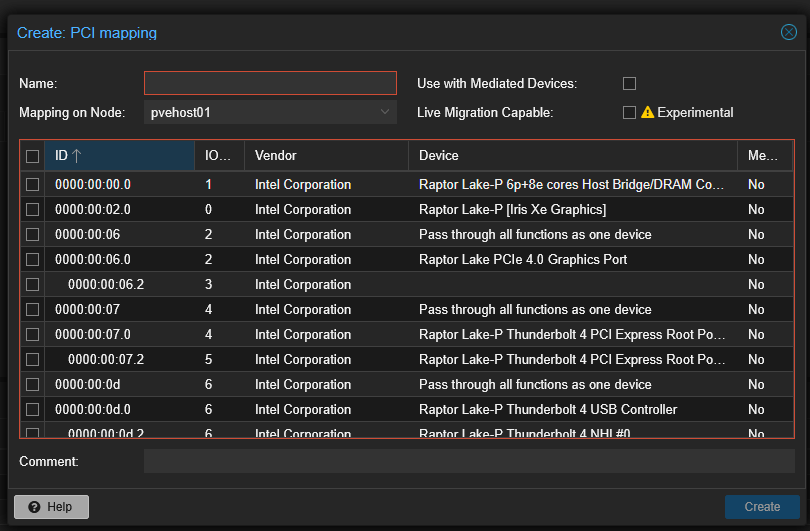Tick checkbox for 0000:00:0d row
This screenshot has height=531, width=810.
(33, 385)
